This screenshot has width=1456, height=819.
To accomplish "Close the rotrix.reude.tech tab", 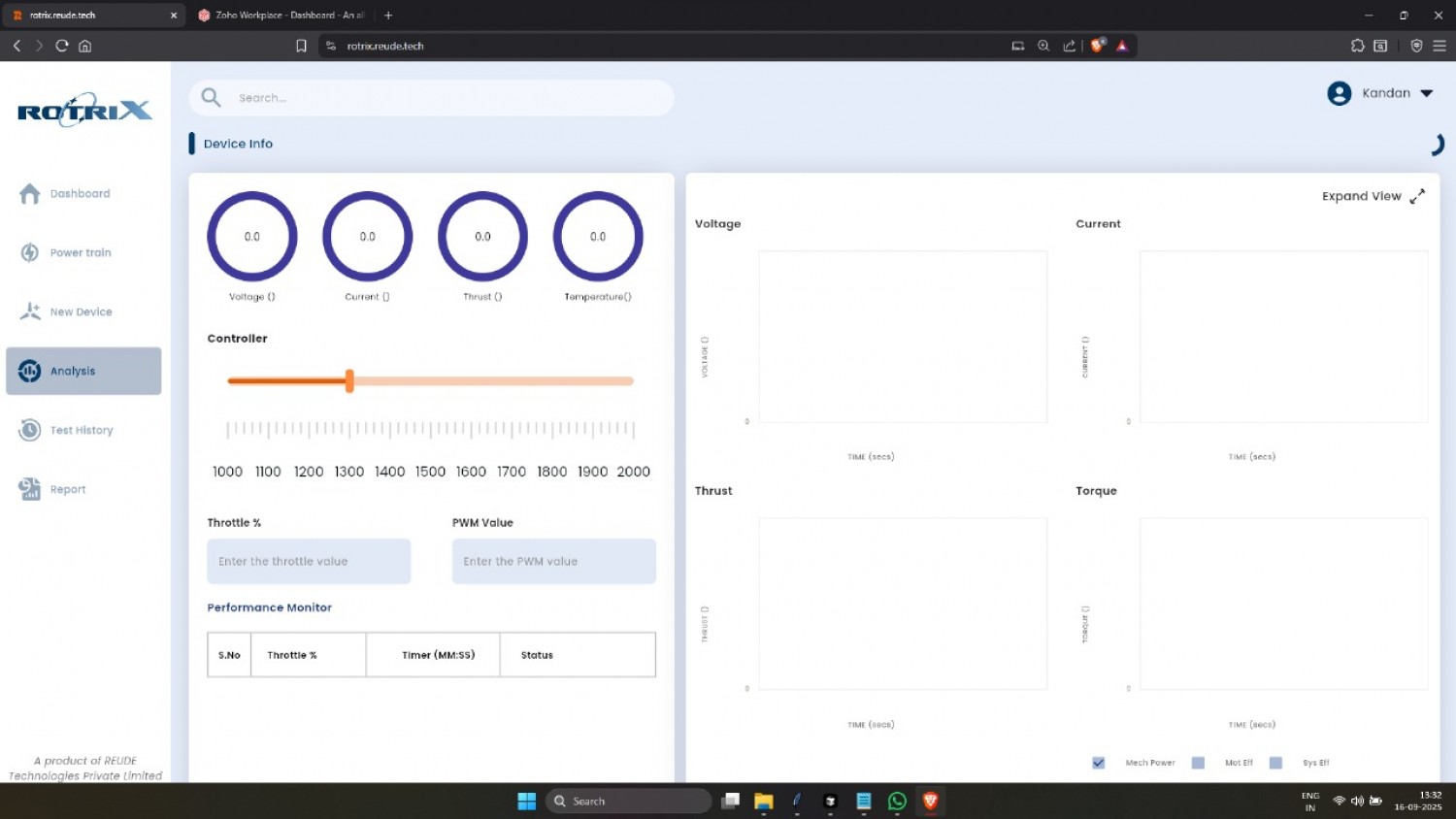I will (x=174, y=16).
